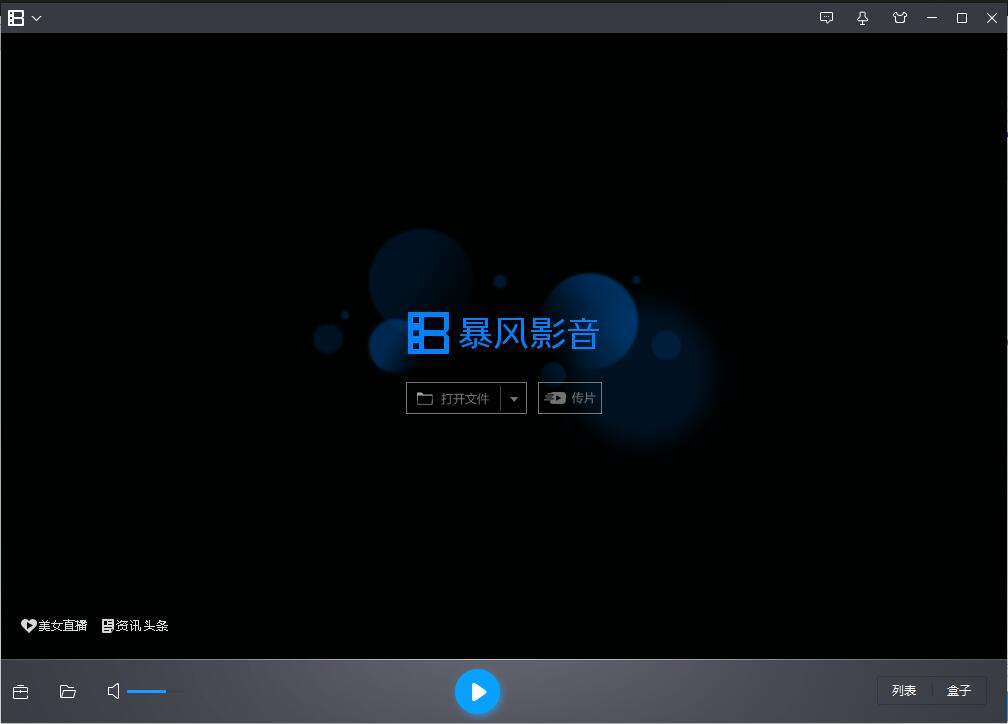
Task: Click the 传片 button
Action: [x=570, y=398]
